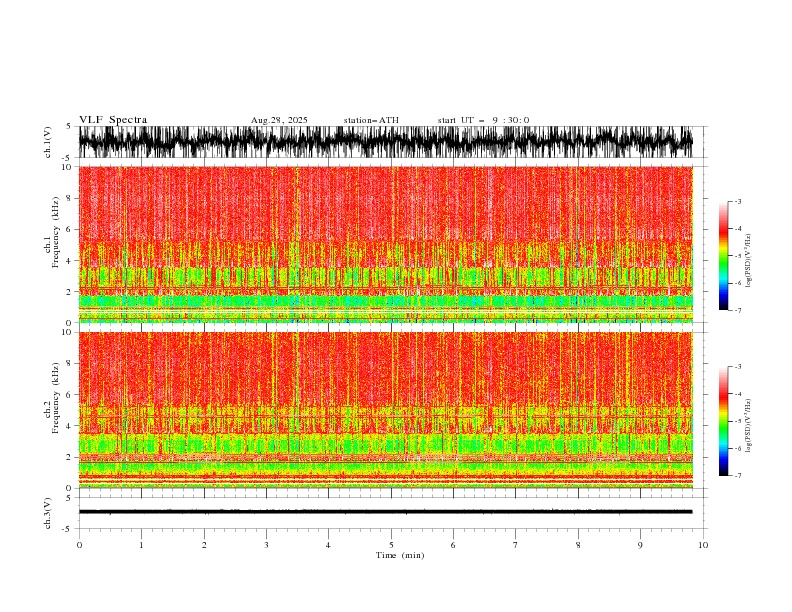Click the '-3' value on upper colorbar
Screen dimensions: 792x612
coord(737,201)
